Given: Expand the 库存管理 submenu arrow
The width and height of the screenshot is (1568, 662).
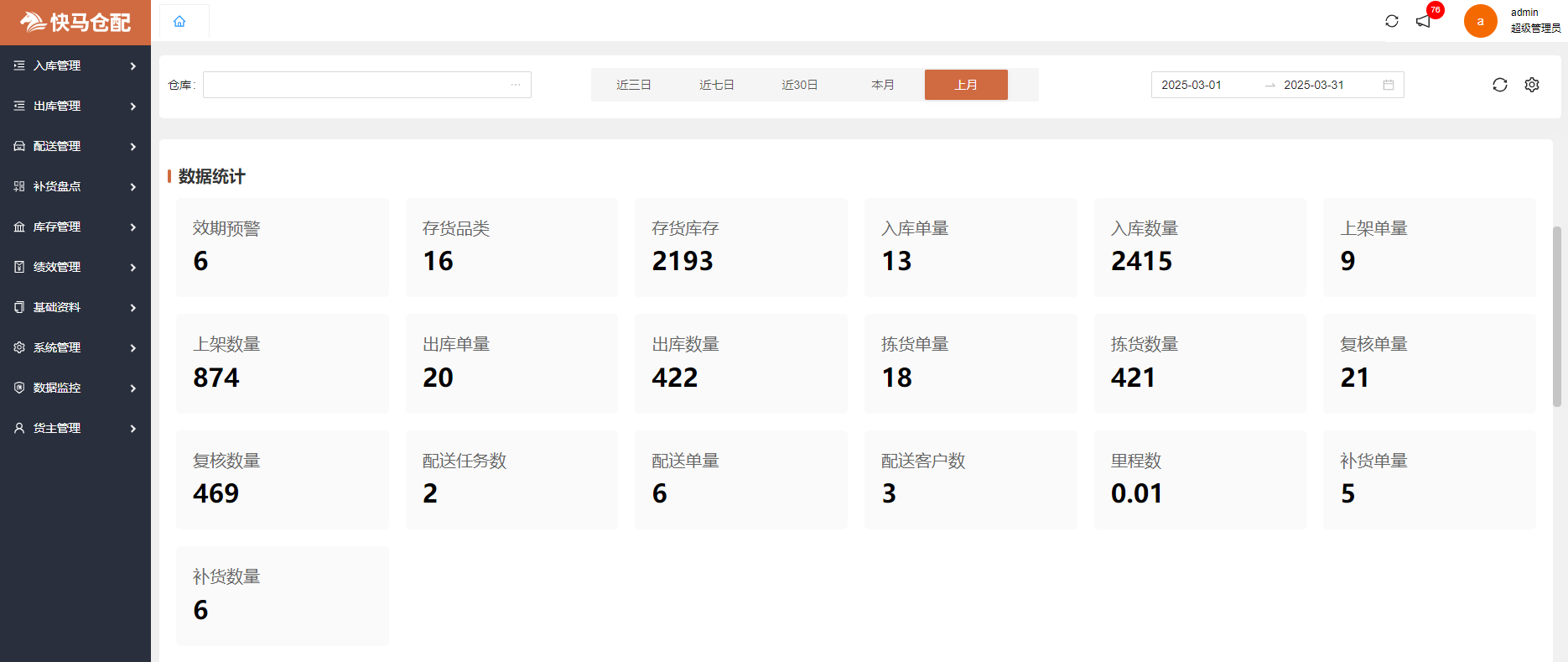Looking at the screenshot, I should [x=133, y=227].
